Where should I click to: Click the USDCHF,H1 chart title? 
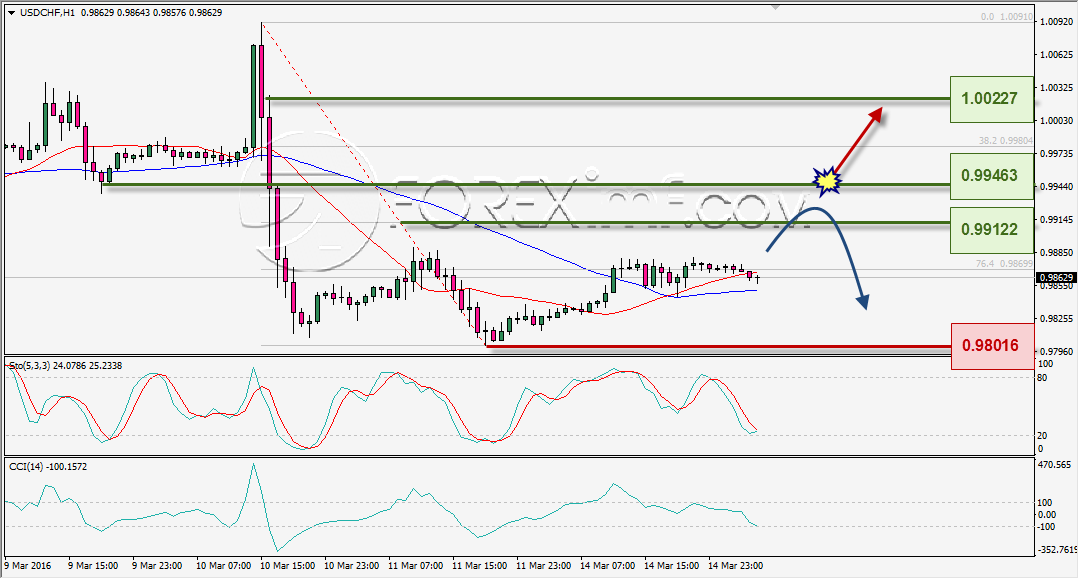47,12
